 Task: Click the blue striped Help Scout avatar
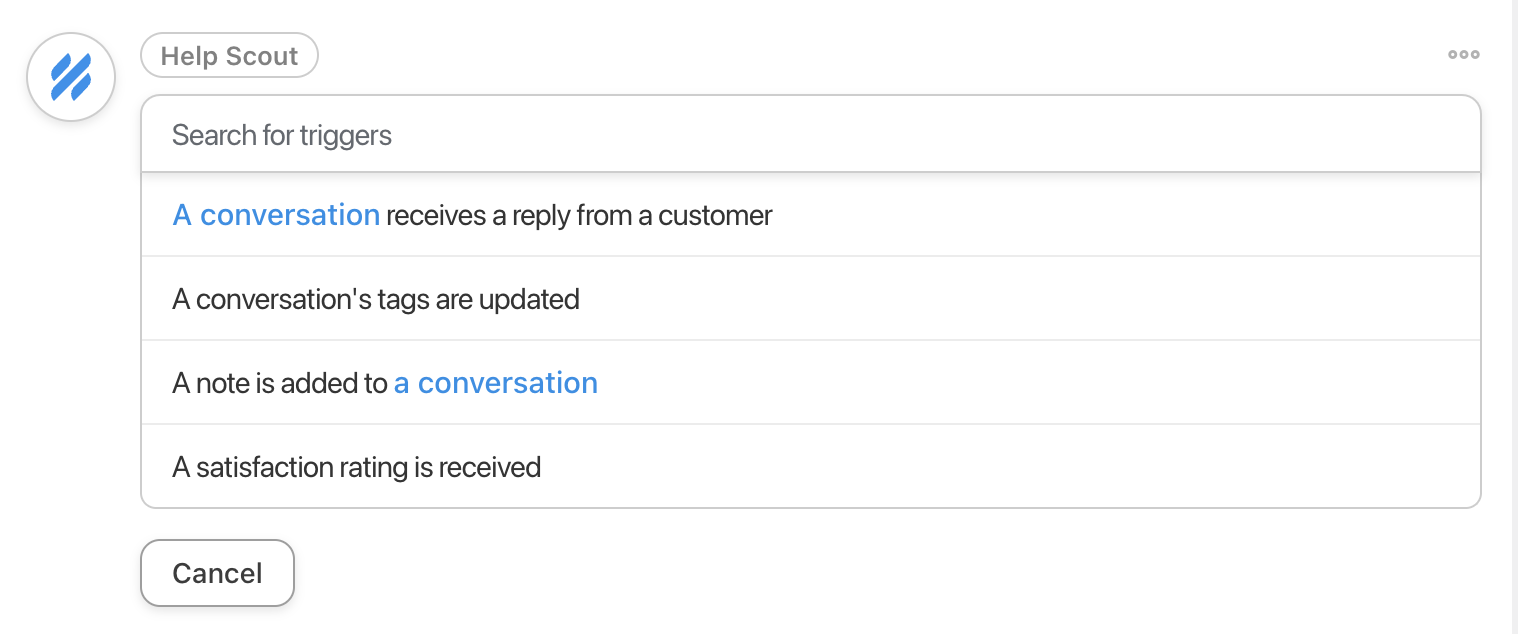coord(71,77)
